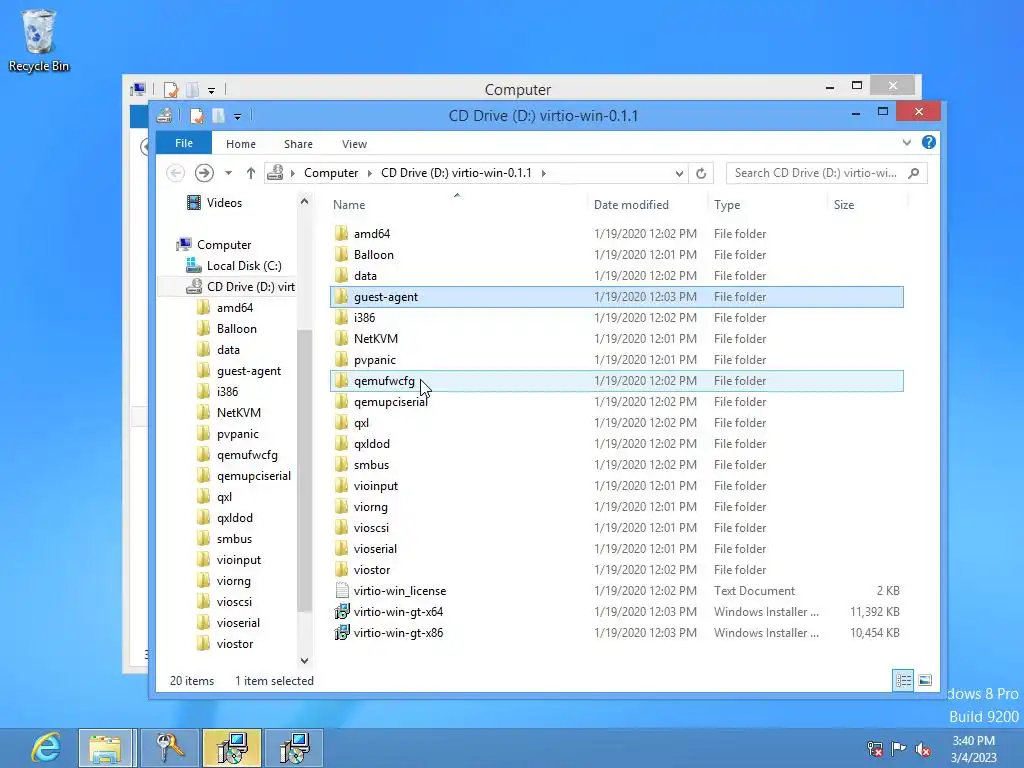Click the search magnifier icon
This screenshot has height=768, width=1024.
click(914, 173)
